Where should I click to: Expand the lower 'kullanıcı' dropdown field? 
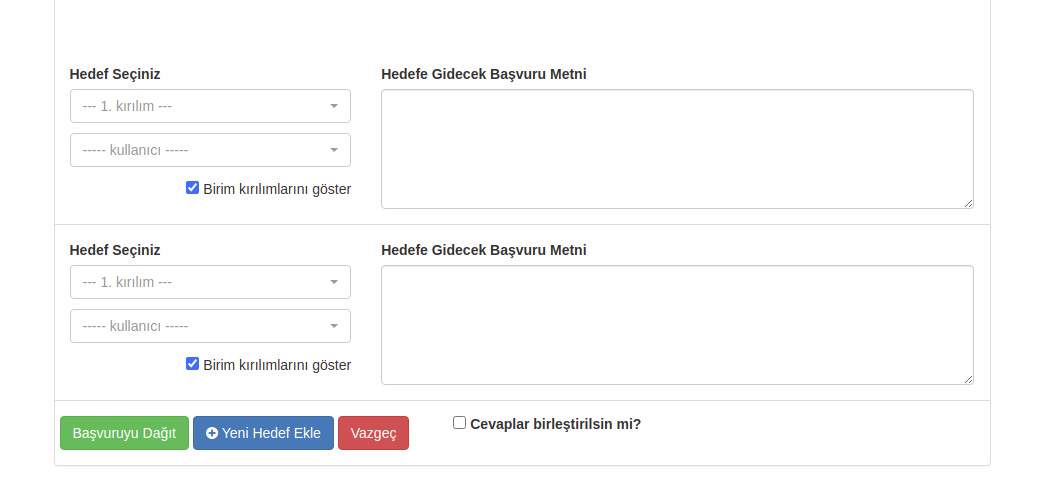pos(210,326)
